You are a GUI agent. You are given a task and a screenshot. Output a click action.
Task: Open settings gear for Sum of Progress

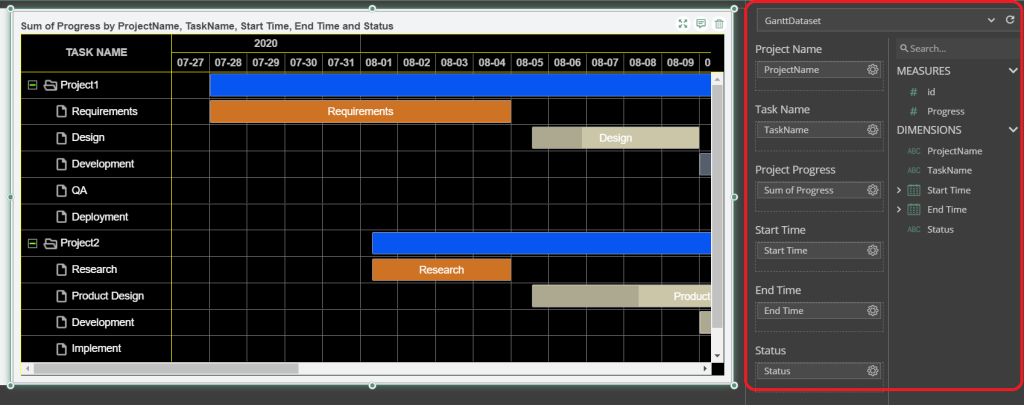(x=872, y=190)
